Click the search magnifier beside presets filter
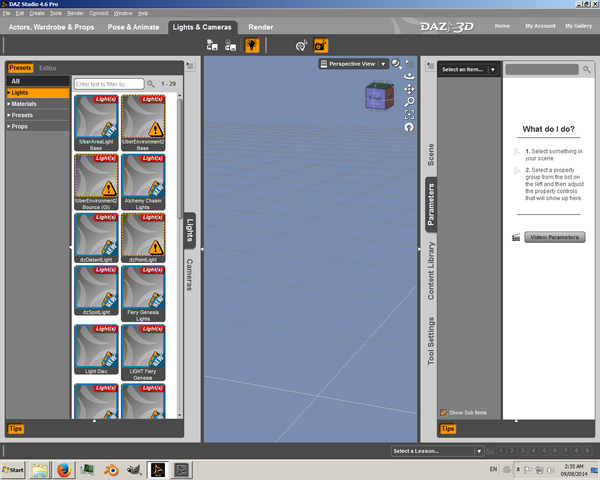600x480 pixels. coord(151,84)
